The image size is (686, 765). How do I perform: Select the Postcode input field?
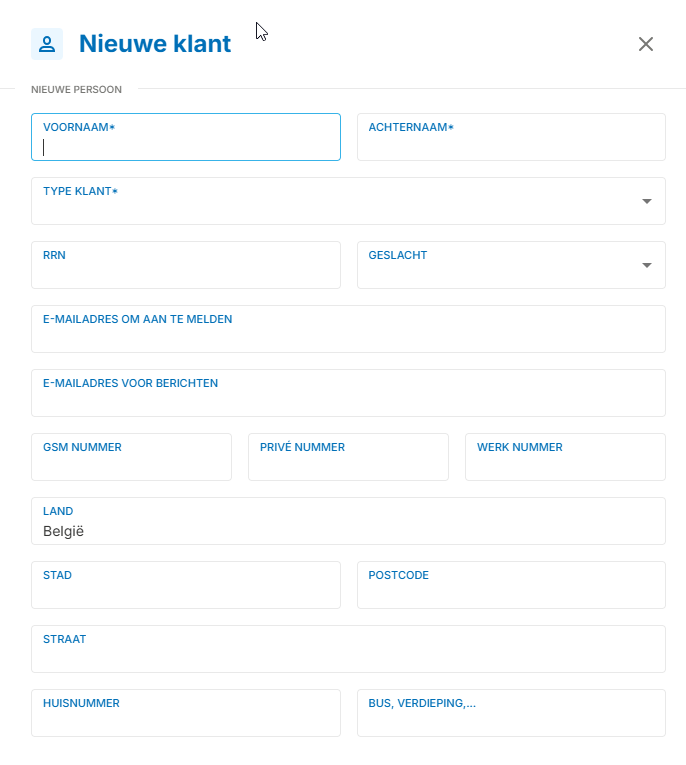(511, 585)
